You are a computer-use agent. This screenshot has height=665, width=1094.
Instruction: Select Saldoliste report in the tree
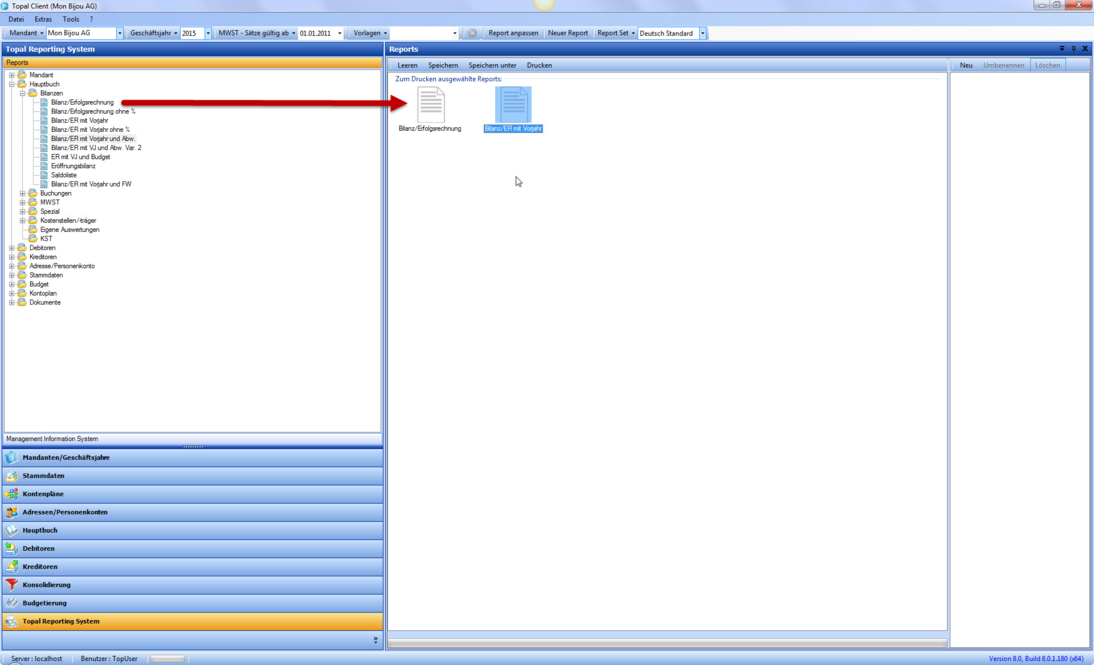(x=64, y=175)
